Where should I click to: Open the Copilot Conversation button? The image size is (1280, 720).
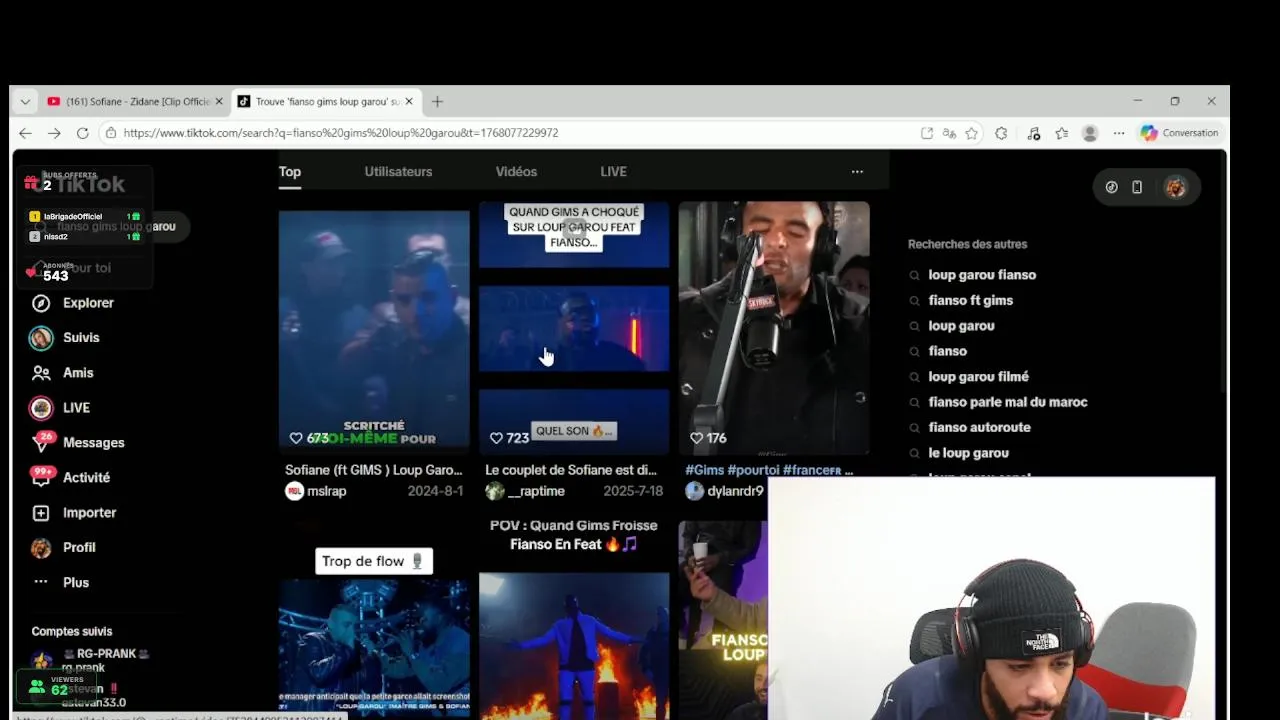(x=1180, y=133)
